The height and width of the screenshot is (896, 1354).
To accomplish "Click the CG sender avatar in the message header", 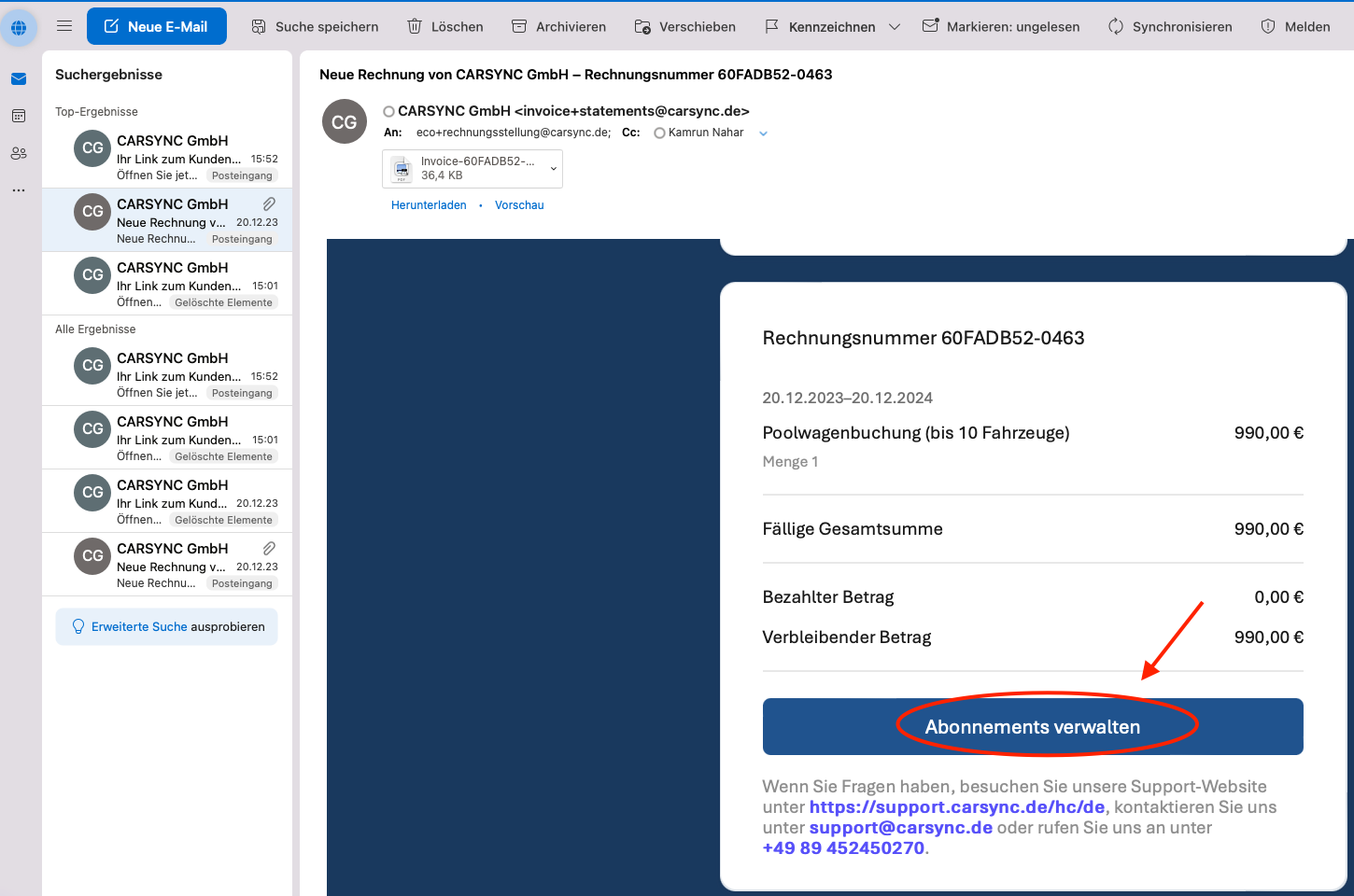I will tap(345, 121).
